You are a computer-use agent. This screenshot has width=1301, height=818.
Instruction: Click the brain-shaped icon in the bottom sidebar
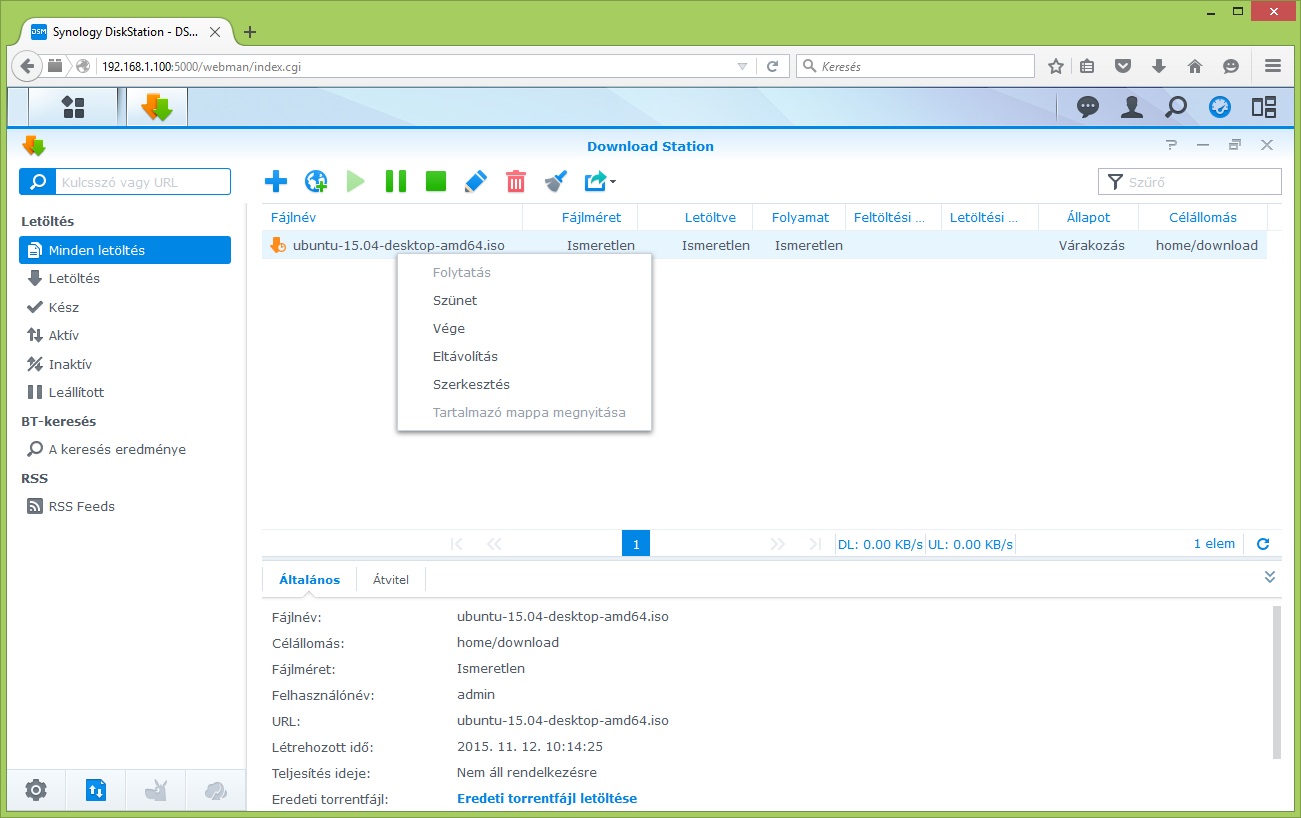click(215, 790)
